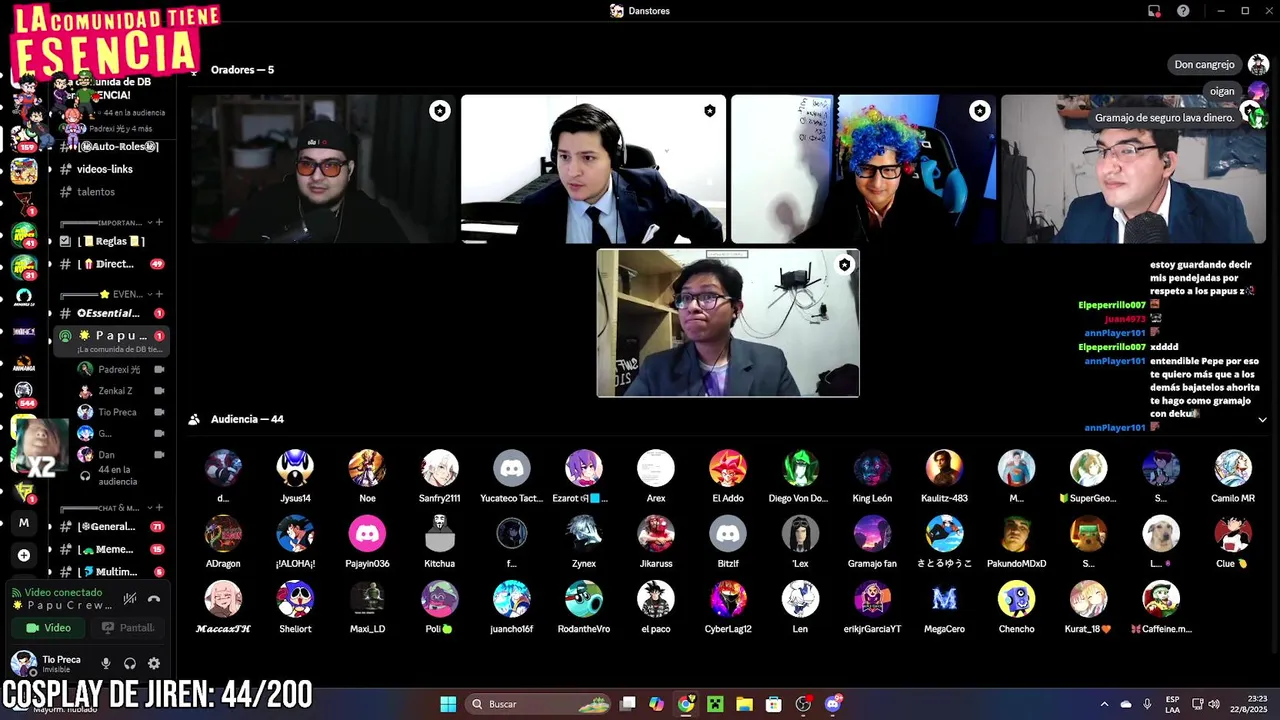The height and width of the screenshot is (720, 1280).
Task: Open the Minecraft taskbar icon
Action: [715, 704]
